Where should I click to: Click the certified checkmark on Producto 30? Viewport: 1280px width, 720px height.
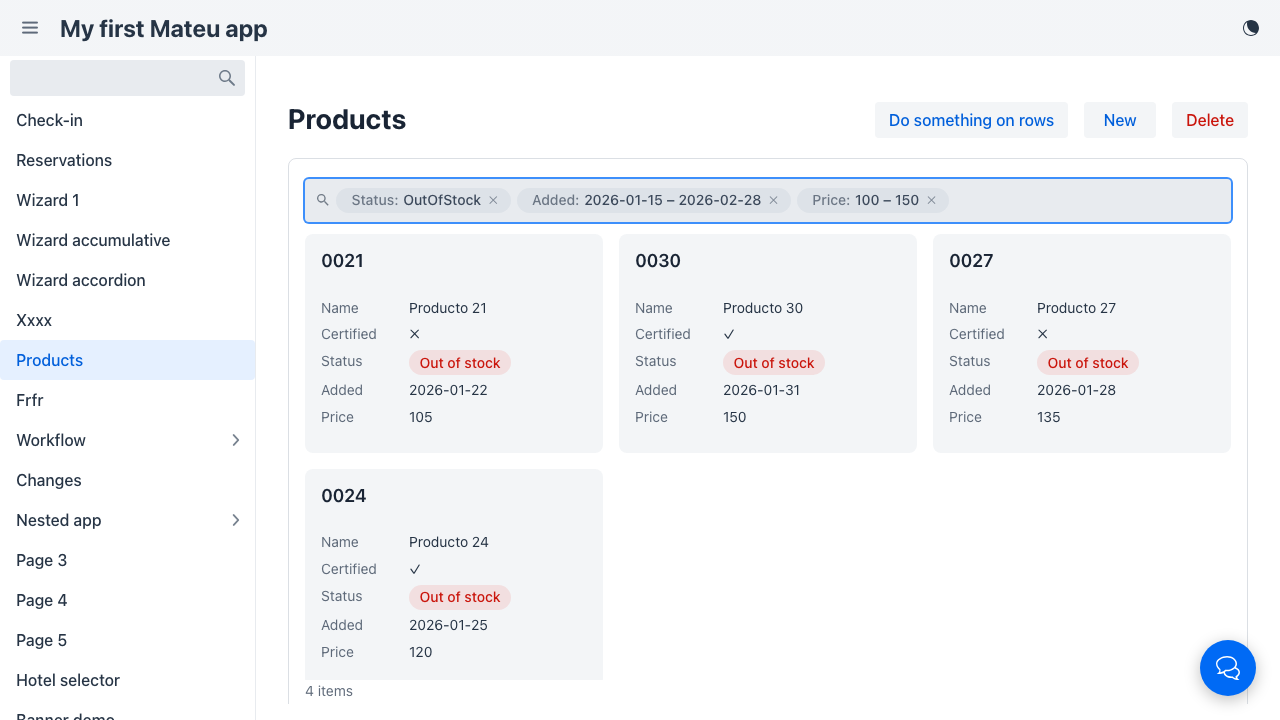click(729, 334)
